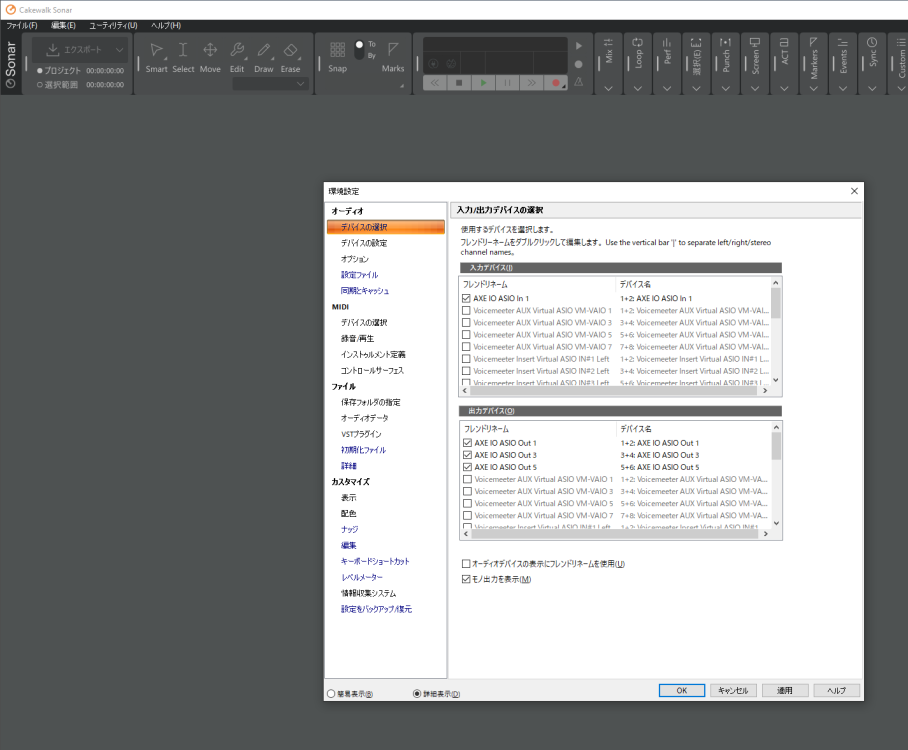Stop playback in transport

[x=459, y=83]
